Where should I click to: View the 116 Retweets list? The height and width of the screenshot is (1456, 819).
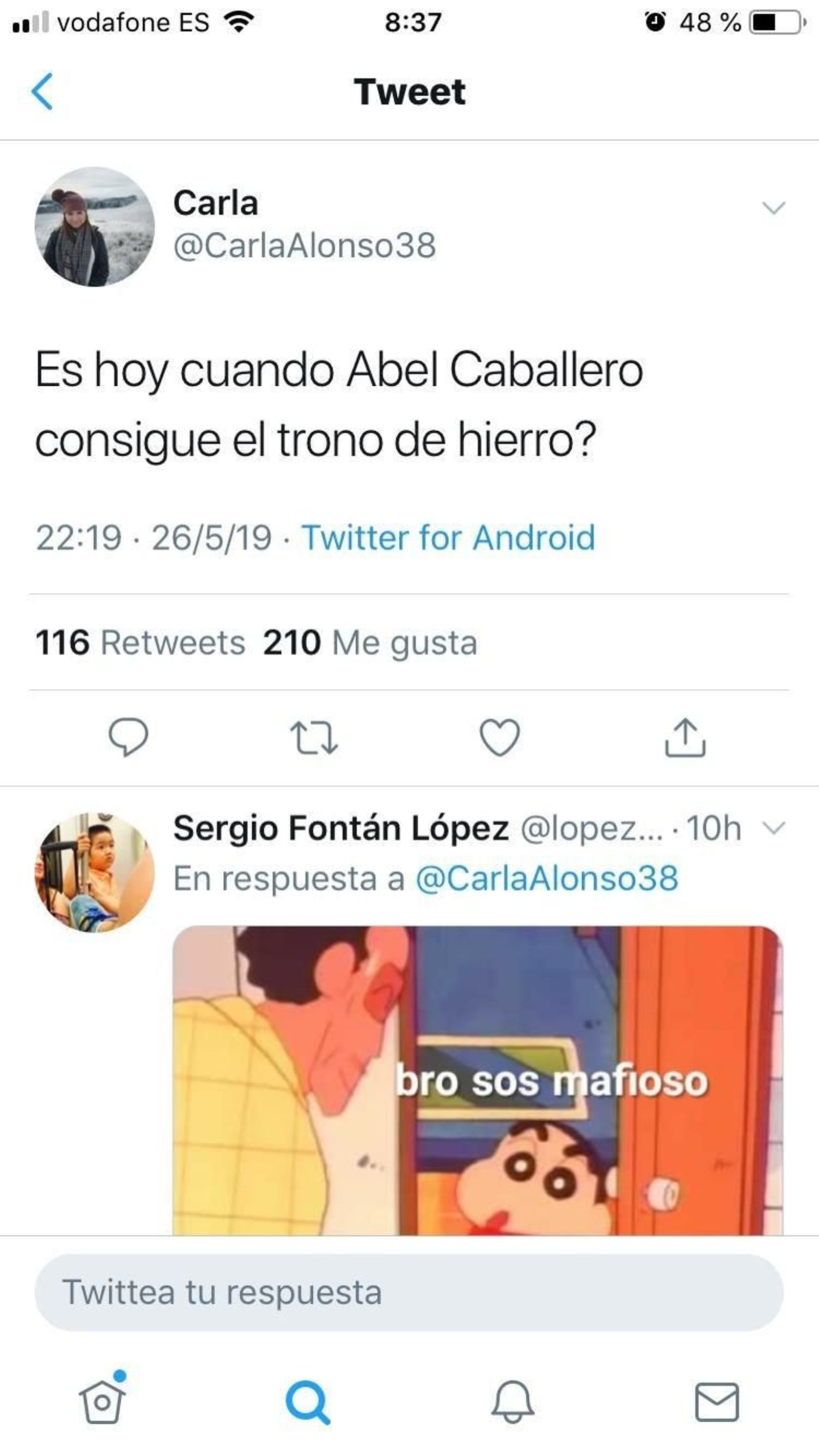(140, 643)
